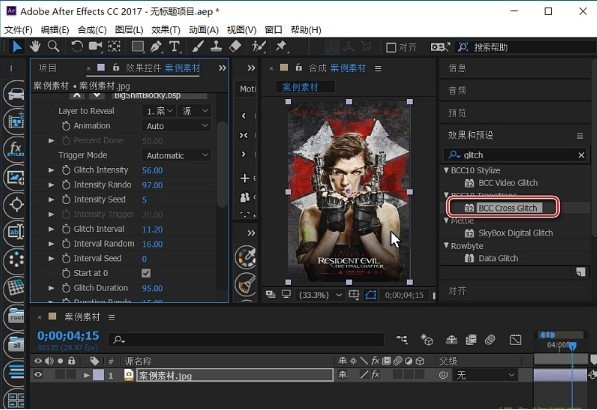Image resolution: width=597 pixels, height=410 pixels.
Task: Toggle the snapping 对齐 checkbox
Action: pyautogui.click(x=391, y=47)
